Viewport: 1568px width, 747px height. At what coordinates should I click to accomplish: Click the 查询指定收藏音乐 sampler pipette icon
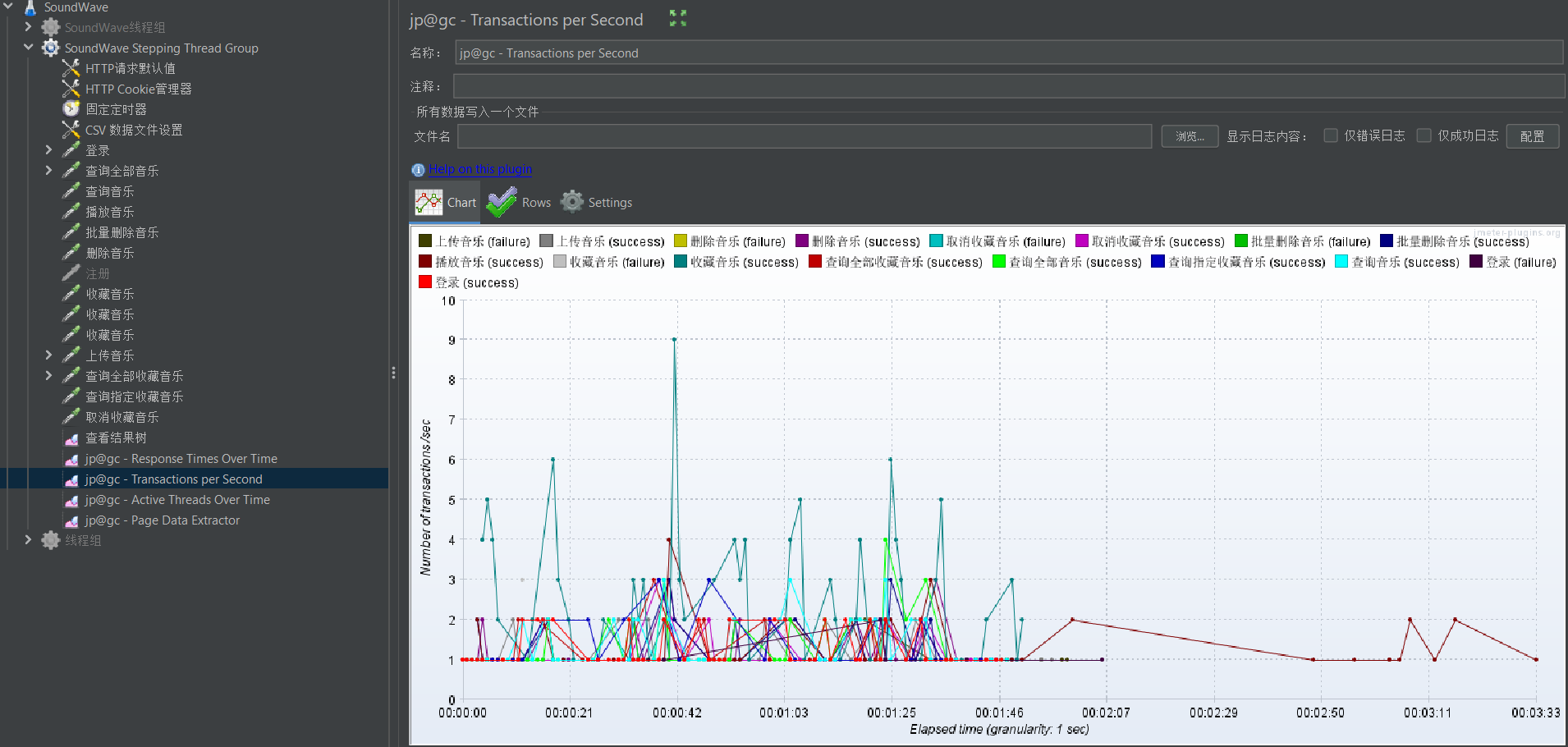coord(71,396)
